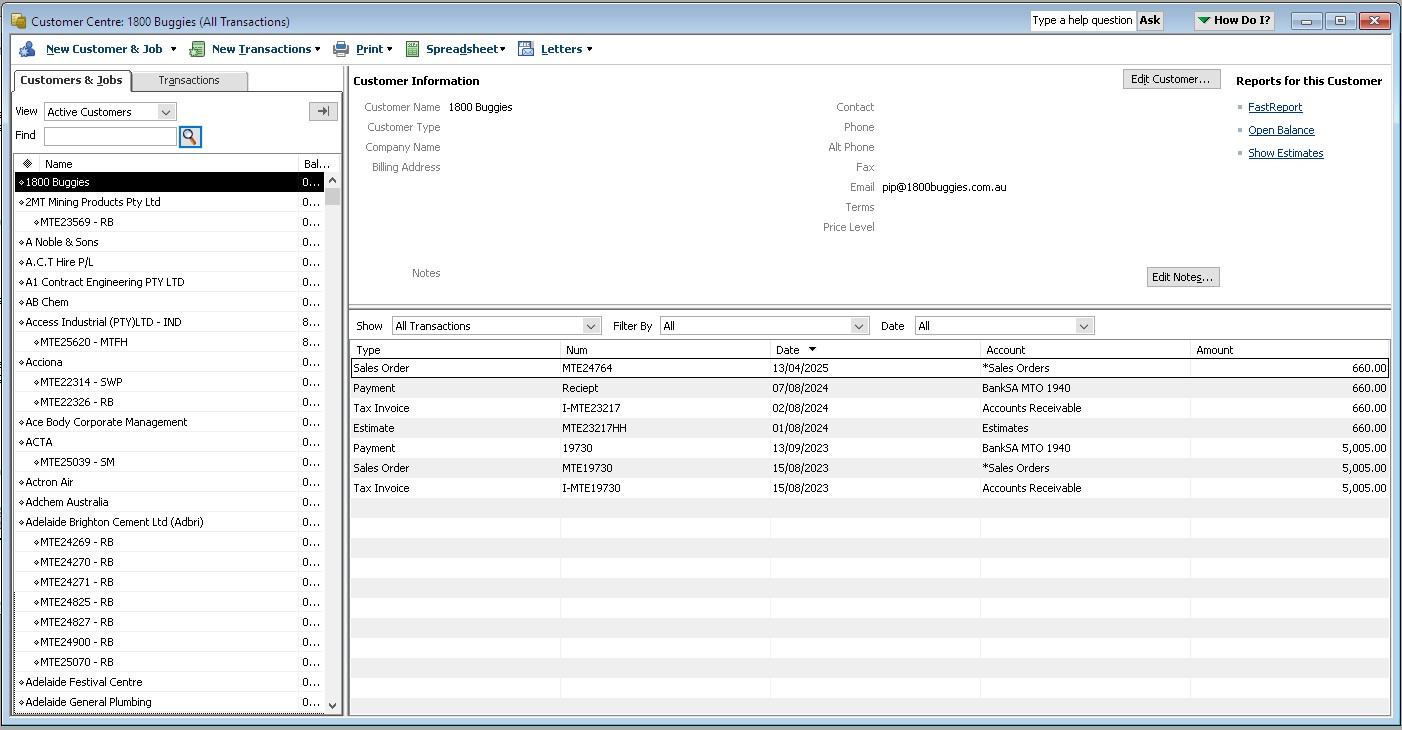Select the Customers & Jobs tab

71,80
